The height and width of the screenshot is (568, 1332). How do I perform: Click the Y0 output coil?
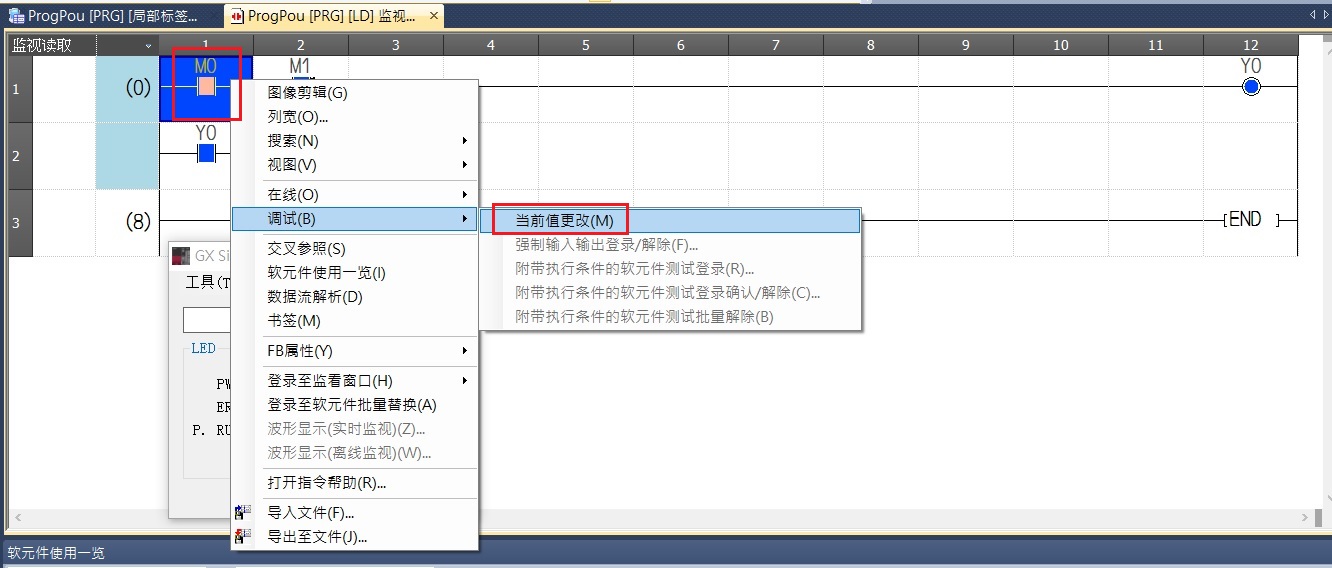point(1250,87)
